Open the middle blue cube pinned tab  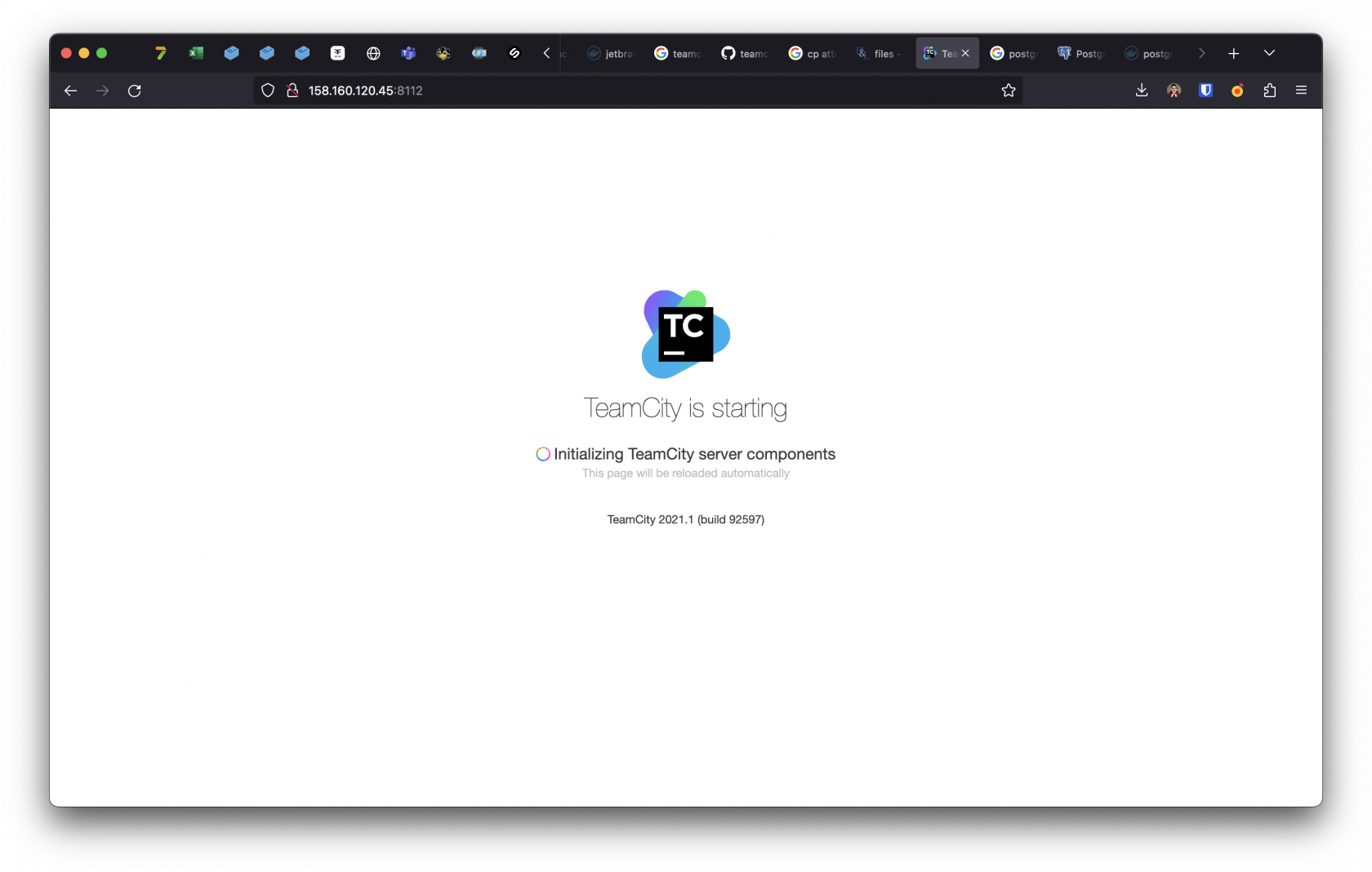pyautogui.click(x=266, y=53)
